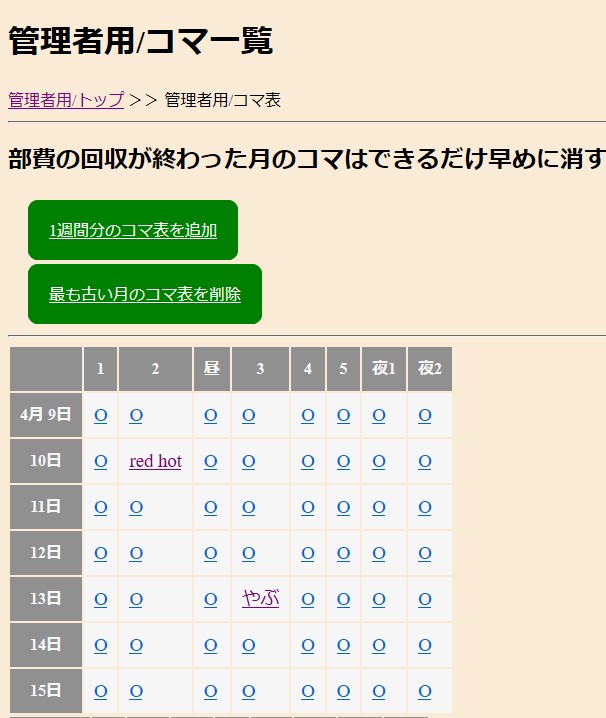This screenshot has height=718, width=606.
Task: Open the 14日 夜2 O slot
Action: pos(425,645)
